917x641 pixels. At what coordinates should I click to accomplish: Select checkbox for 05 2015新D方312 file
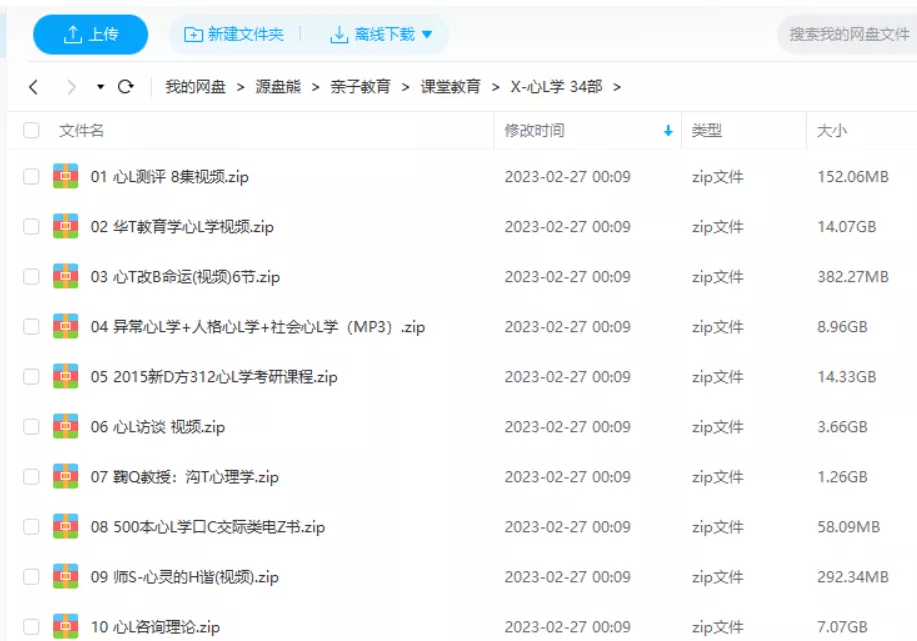31,377
